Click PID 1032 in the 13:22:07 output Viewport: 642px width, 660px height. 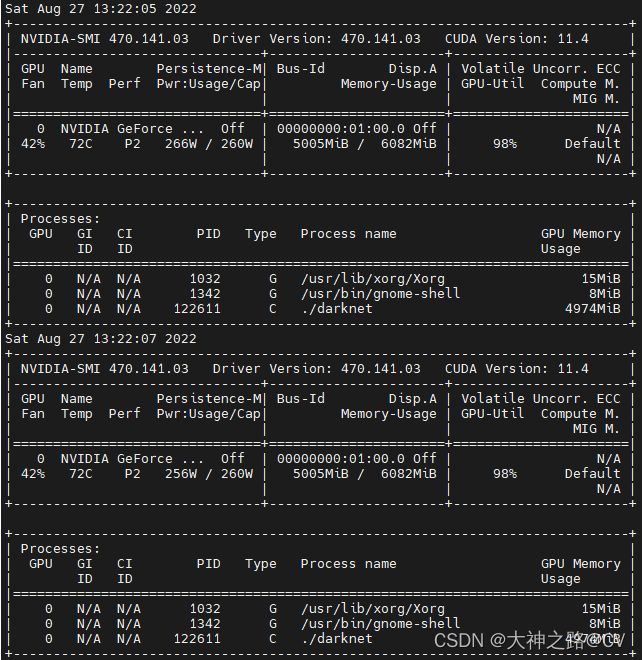(205, 609)
